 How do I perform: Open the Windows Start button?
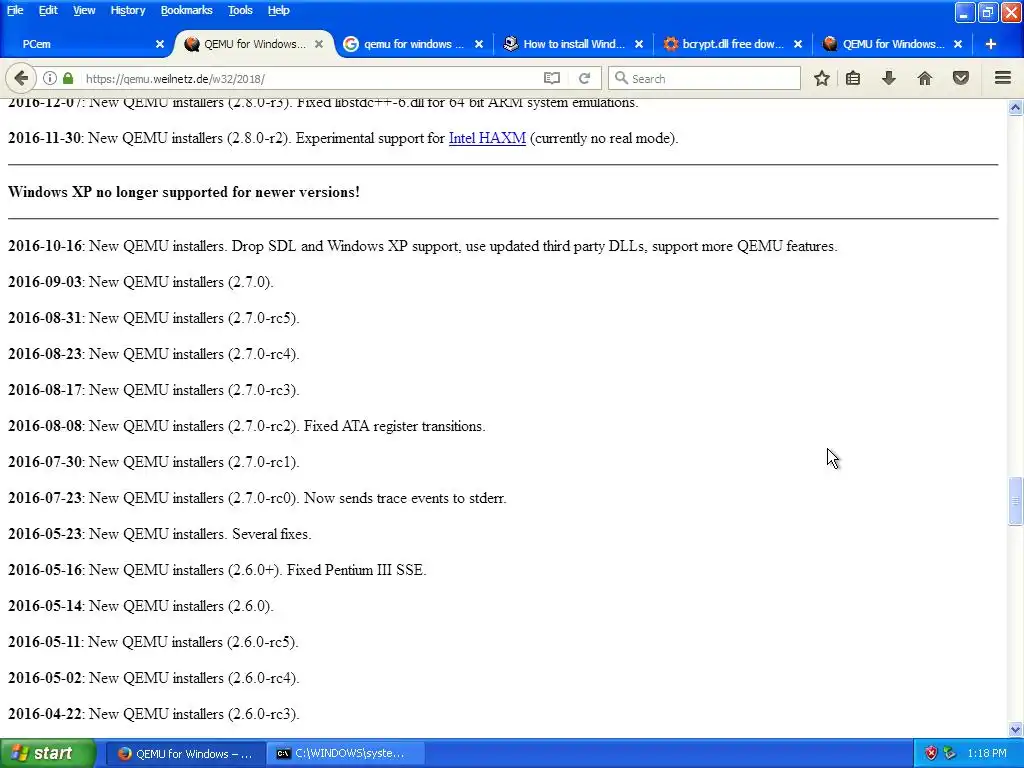(x=48, y=753)
